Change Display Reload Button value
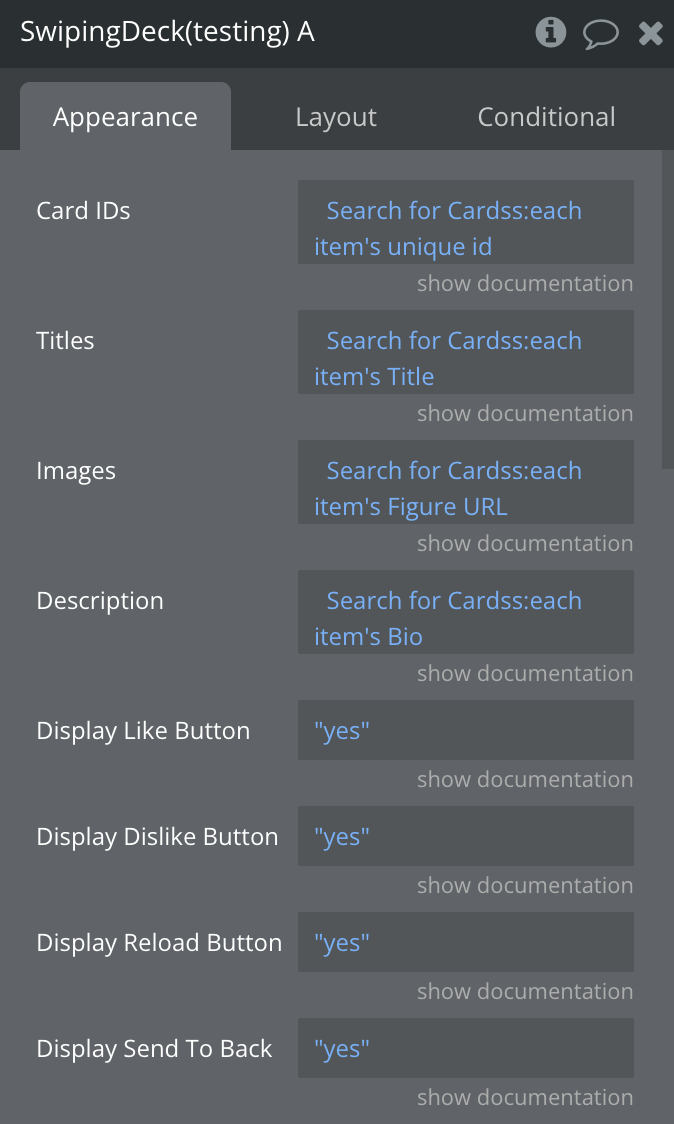Image resolution: width=674 pixels, height=1124 pixels. click(x=465, y=942)
